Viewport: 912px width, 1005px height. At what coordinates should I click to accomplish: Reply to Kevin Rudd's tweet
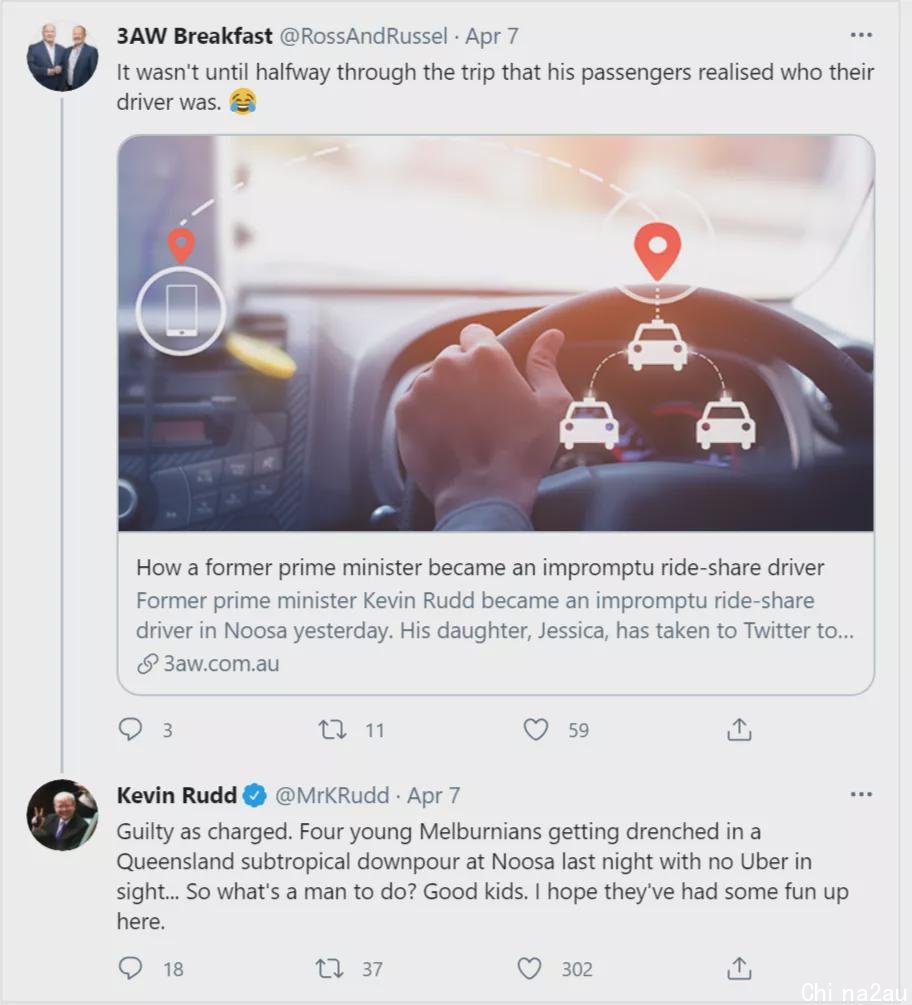pos(131,968)
